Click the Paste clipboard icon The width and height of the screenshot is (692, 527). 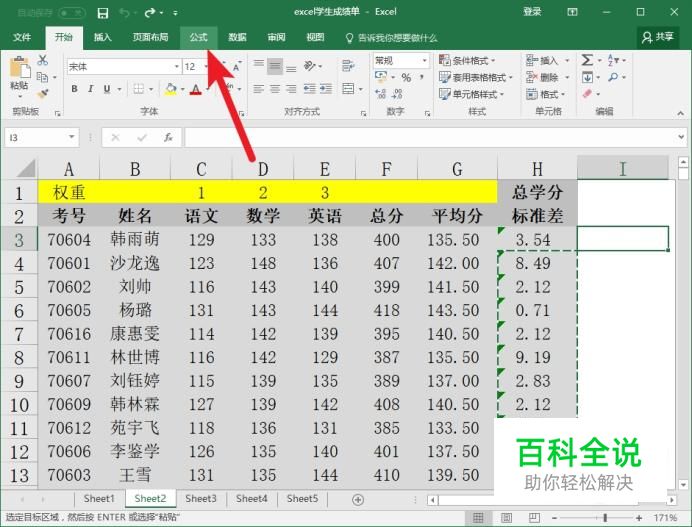pyautogui.click(x=20, y=68)
